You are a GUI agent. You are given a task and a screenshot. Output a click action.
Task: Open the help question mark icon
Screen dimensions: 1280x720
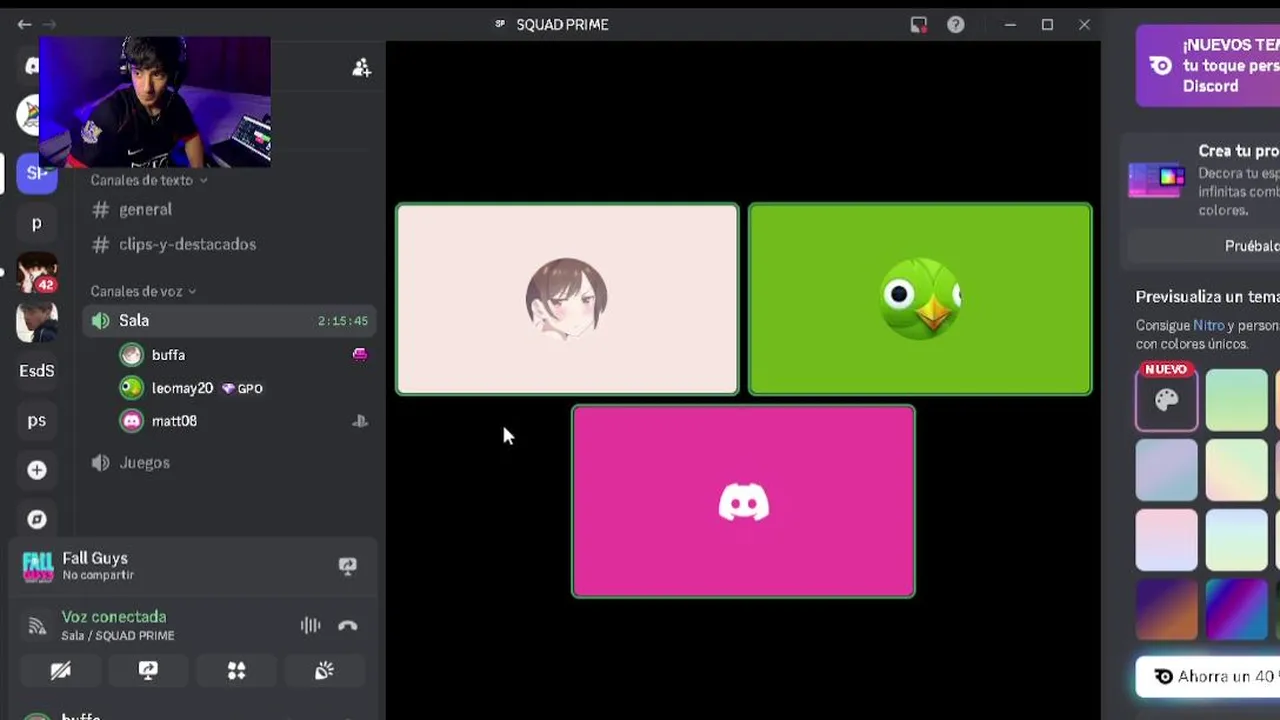(956, 24)
